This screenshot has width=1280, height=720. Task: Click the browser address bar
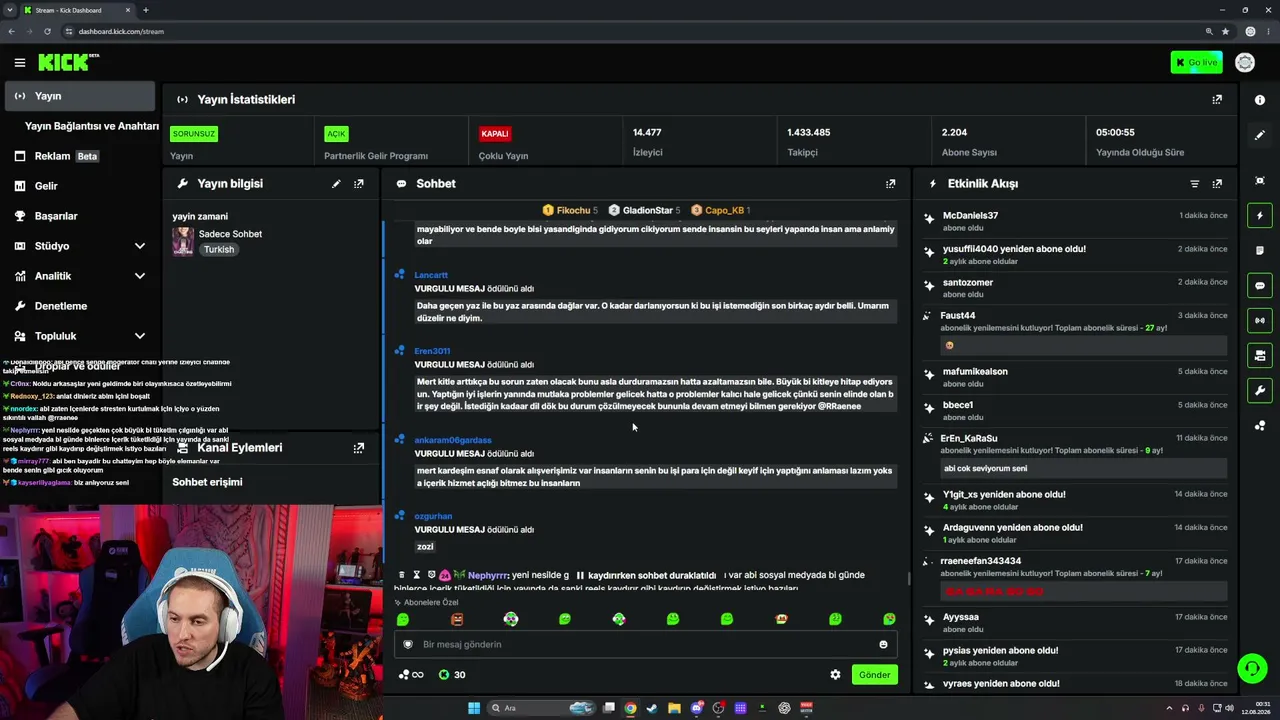pos(630,31)
